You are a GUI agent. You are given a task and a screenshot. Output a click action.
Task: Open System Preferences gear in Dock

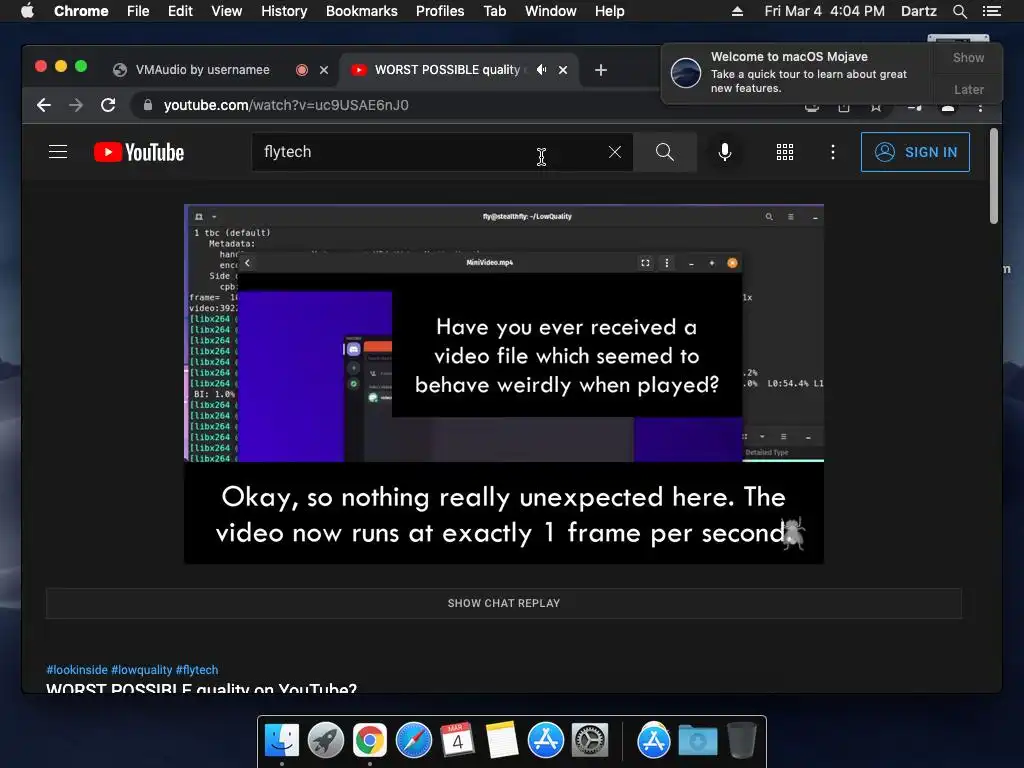pos(590,741)
